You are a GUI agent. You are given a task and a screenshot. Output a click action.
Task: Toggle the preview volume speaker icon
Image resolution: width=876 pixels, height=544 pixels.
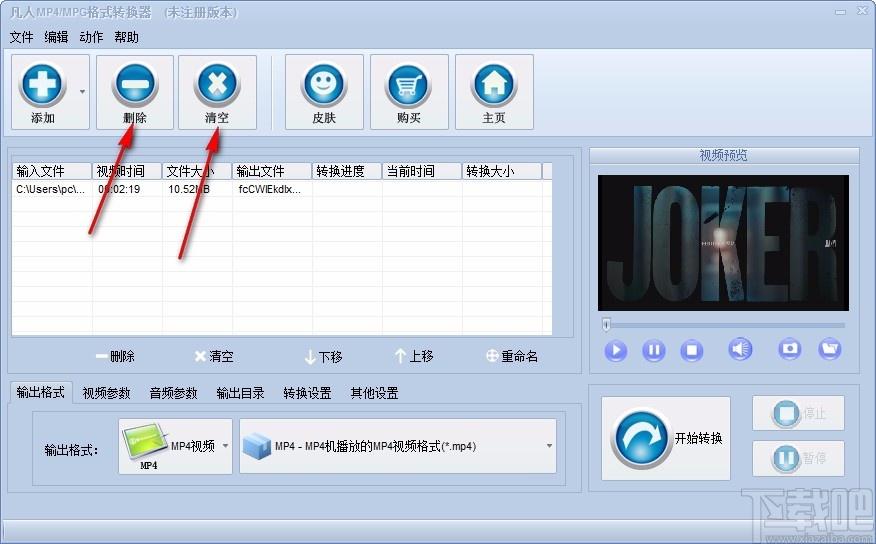pyautogui.click(x=740, y=350)
